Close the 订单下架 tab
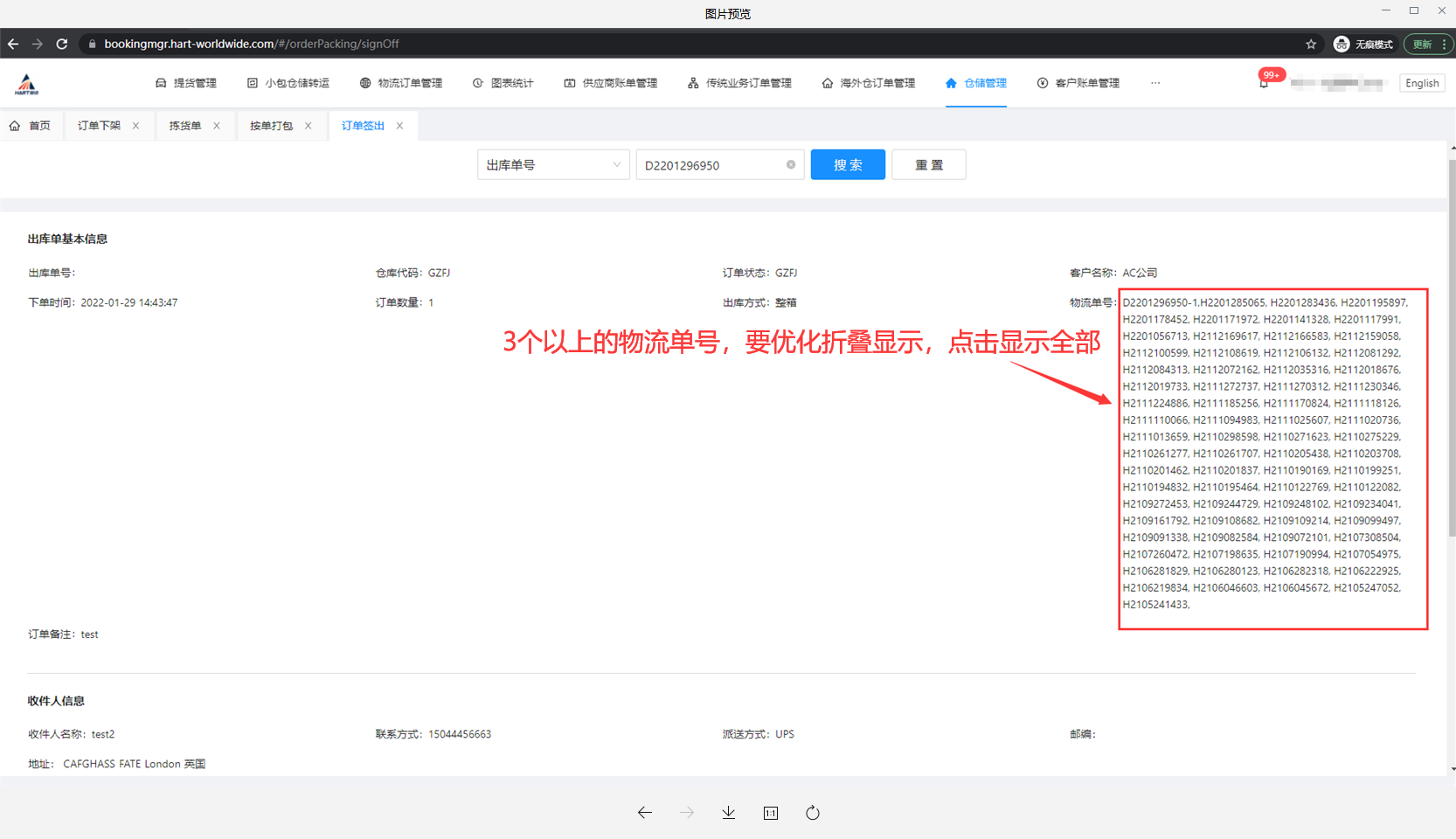The image size is (1456, 839). coord(136,126)
